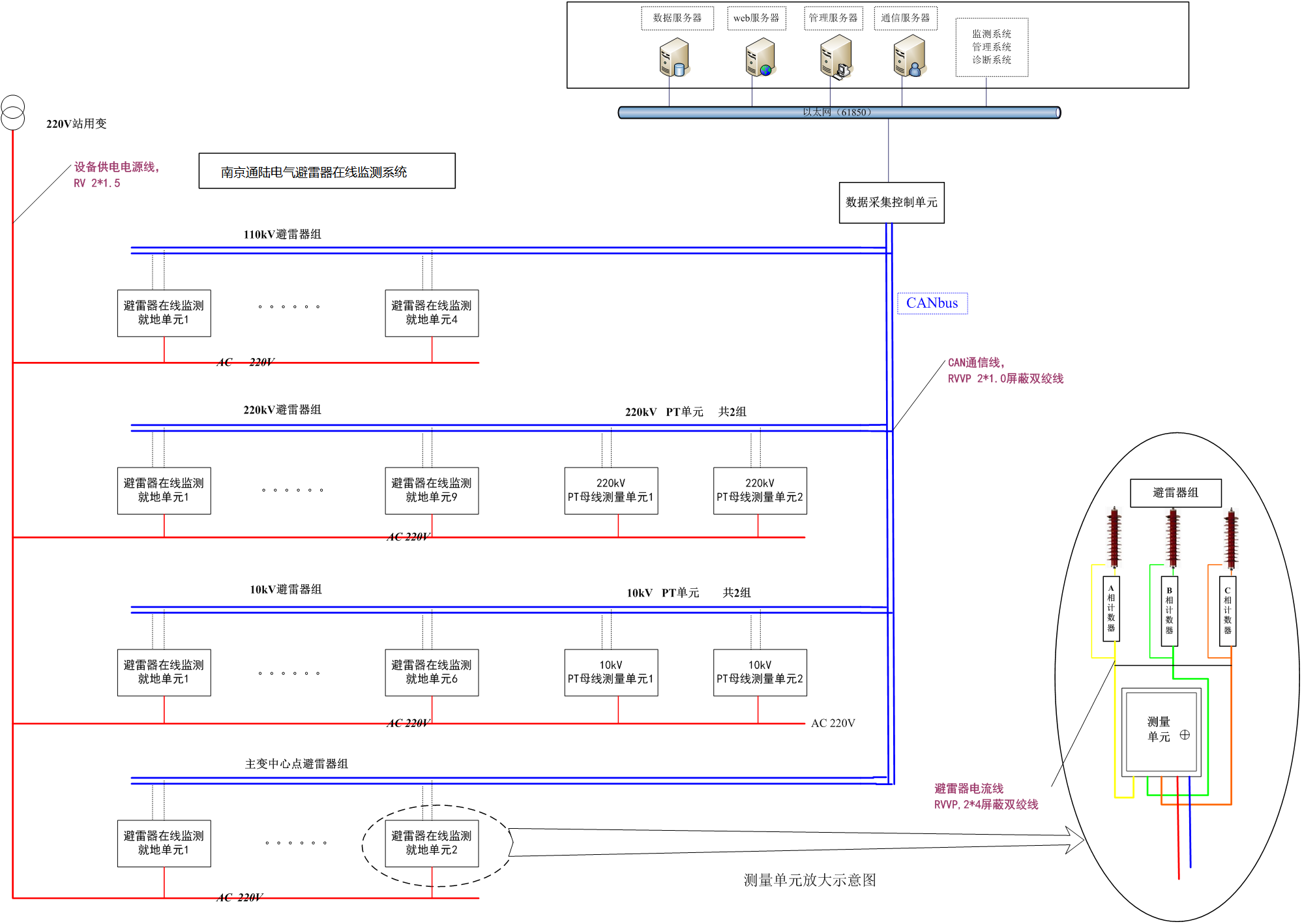The width and height of the screenshot is (1302, 924).
Task: Select the management server icon
Action: coord(836,57)
